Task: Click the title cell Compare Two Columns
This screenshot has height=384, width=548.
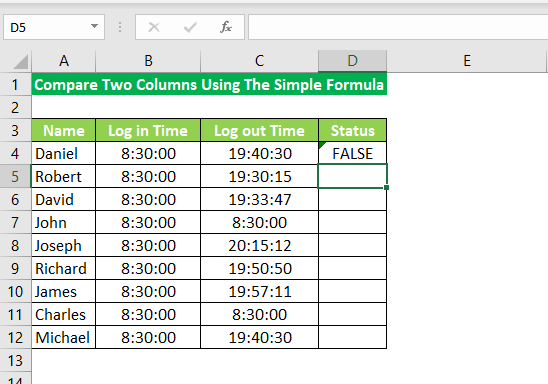Action: [209, 84]
